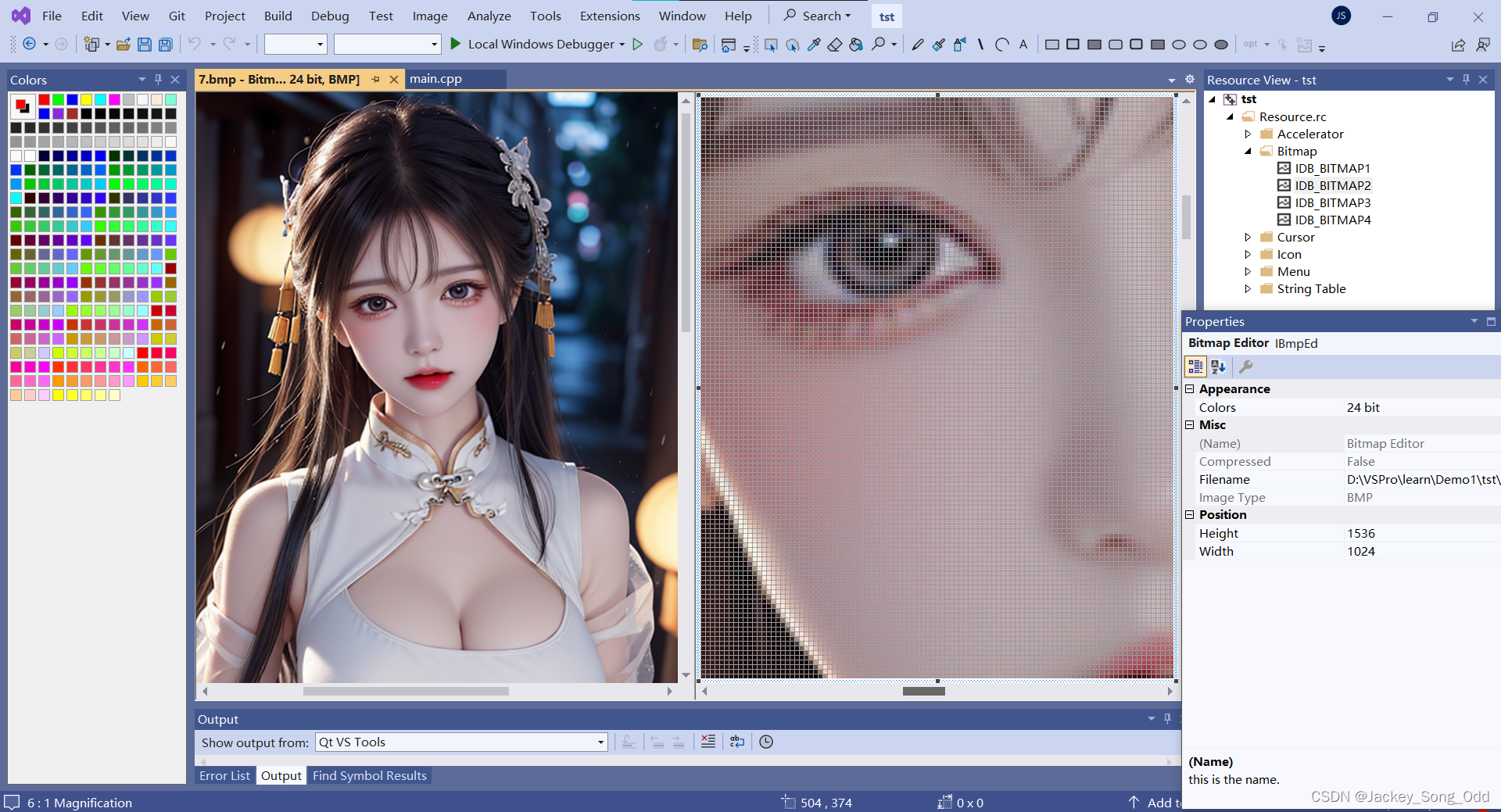Select the Magnify zoom tool
The width and height of the screenshot is (1501, 812).
coord(879,45)
